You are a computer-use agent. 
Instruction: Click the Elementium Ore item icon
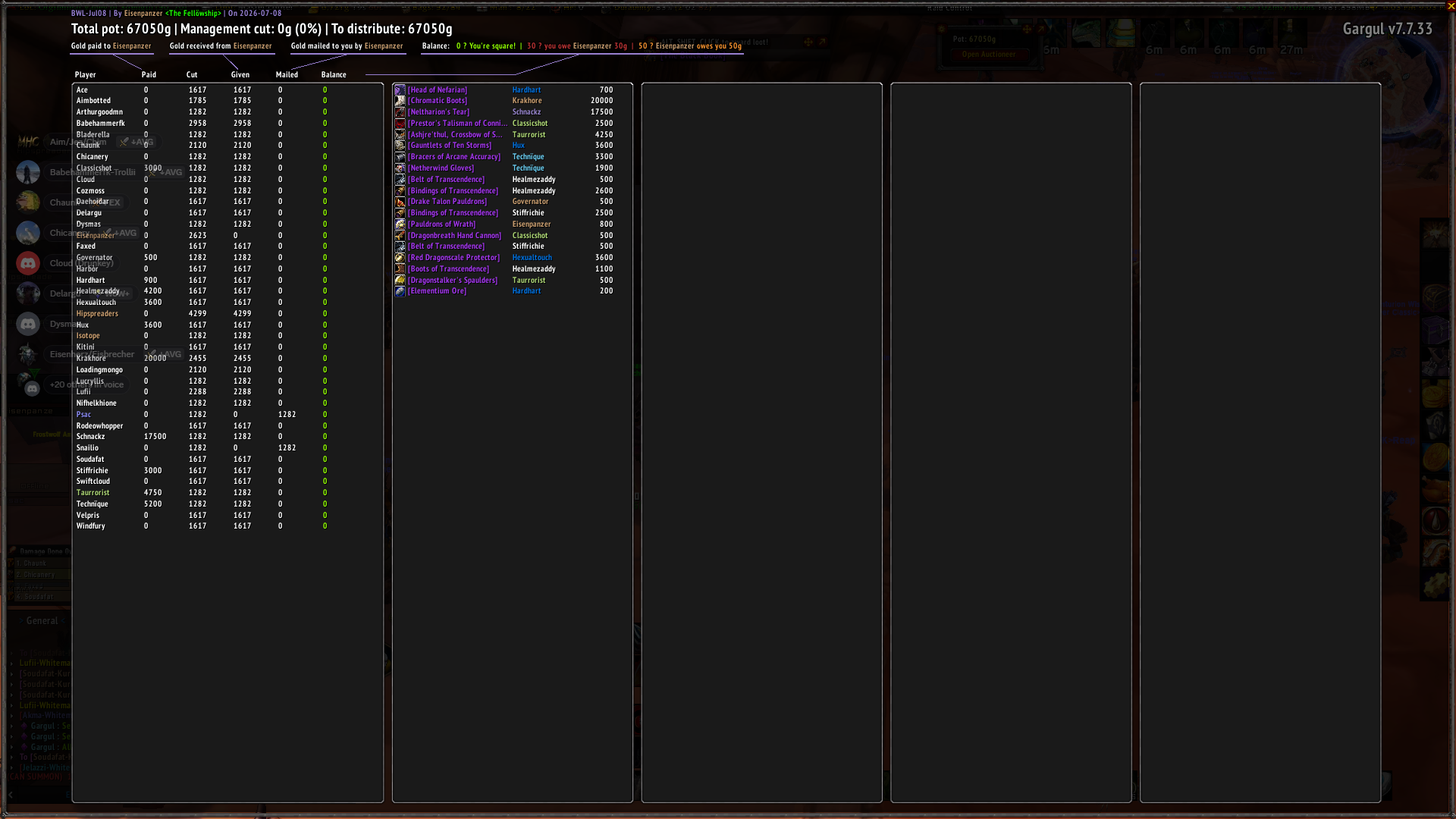pos(400,291)
